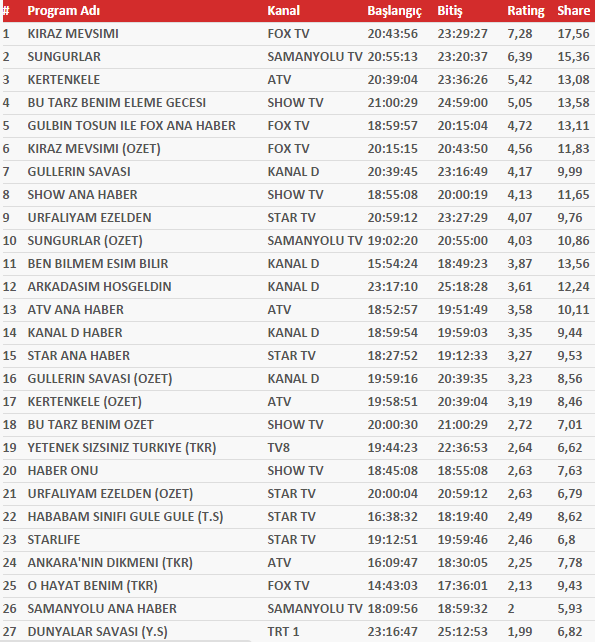
Task: Click rating 7,28 of KIRAZ MEVSIMI
Action: pyautogui.click(x=520, y=34)
